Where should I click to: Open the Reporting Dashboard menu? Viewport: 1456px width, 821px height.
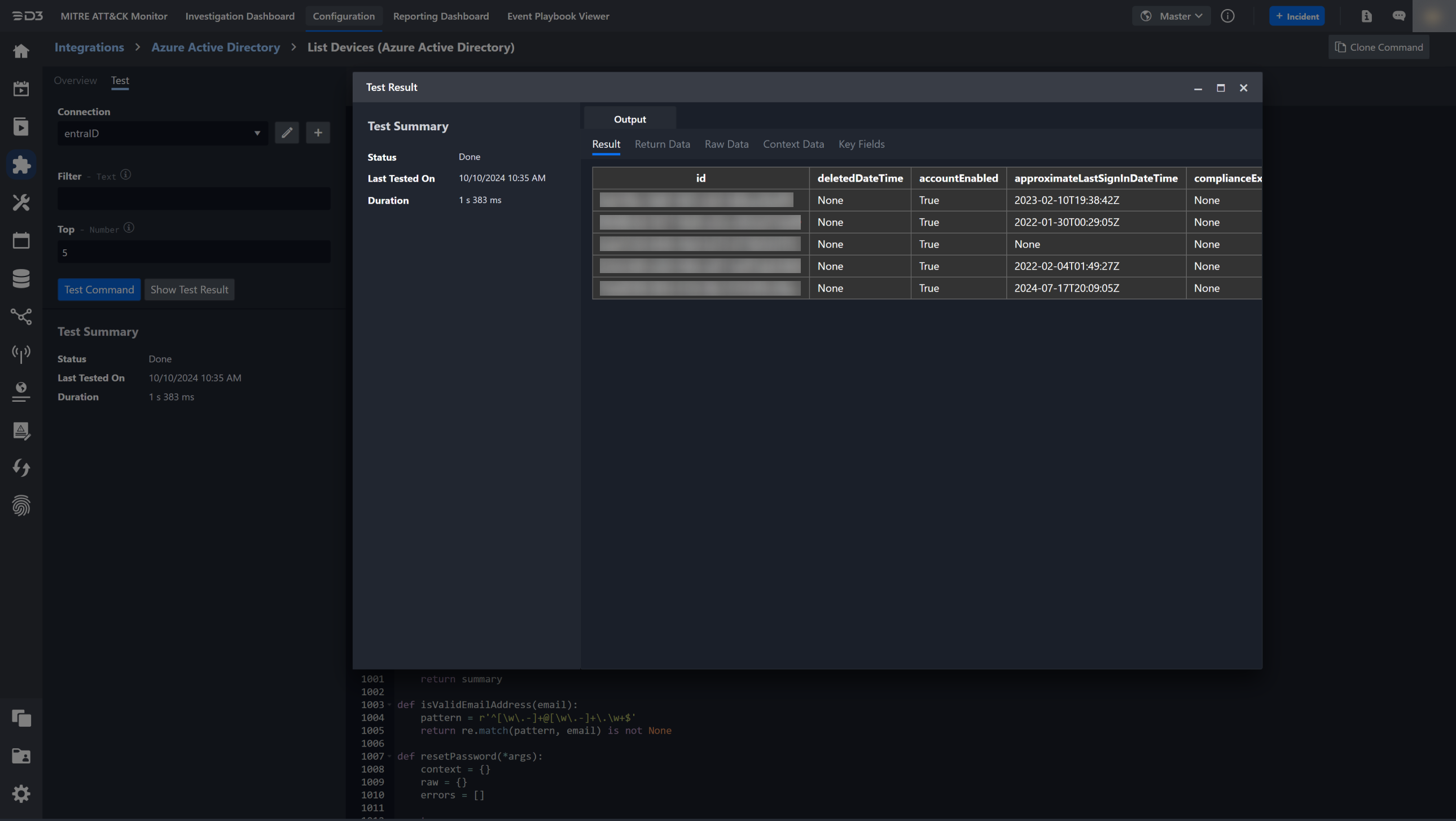click(x=441, y=16)
